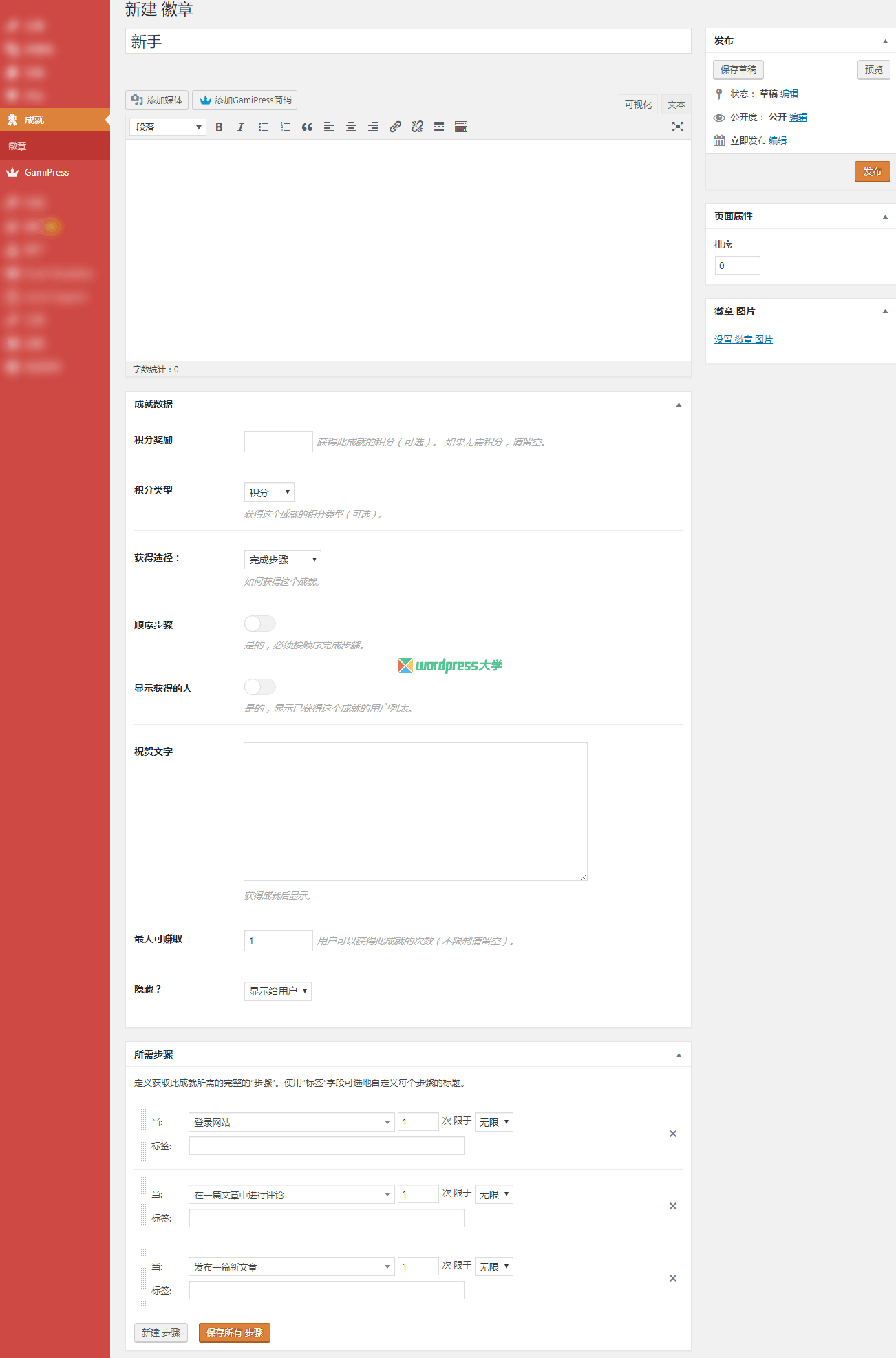Expand the 显示给用户 visibility dropdown
This screenshot has height=1358, width=896.
278,991
